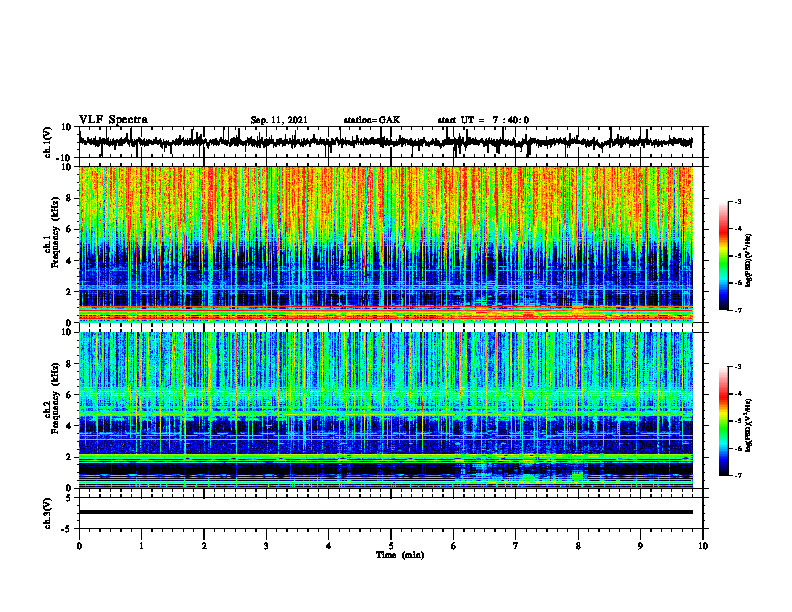The height and width of the screenshot is (612, 792).
Task: Click the "ch.3(V)" axis label
Action: 47,513
